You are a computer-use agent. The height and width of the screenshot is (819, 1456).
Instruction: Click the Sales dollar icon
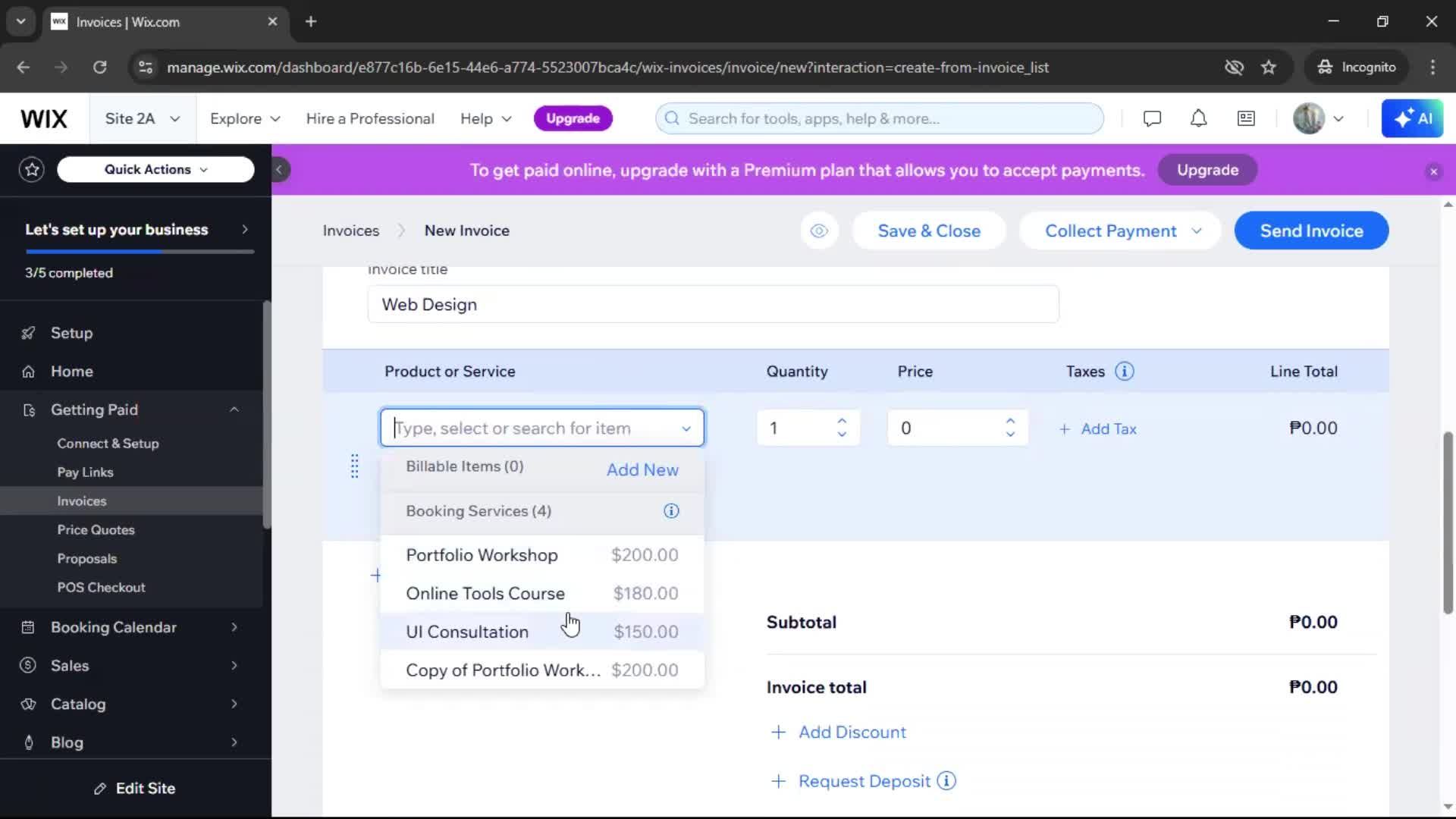tap(28, 666)
